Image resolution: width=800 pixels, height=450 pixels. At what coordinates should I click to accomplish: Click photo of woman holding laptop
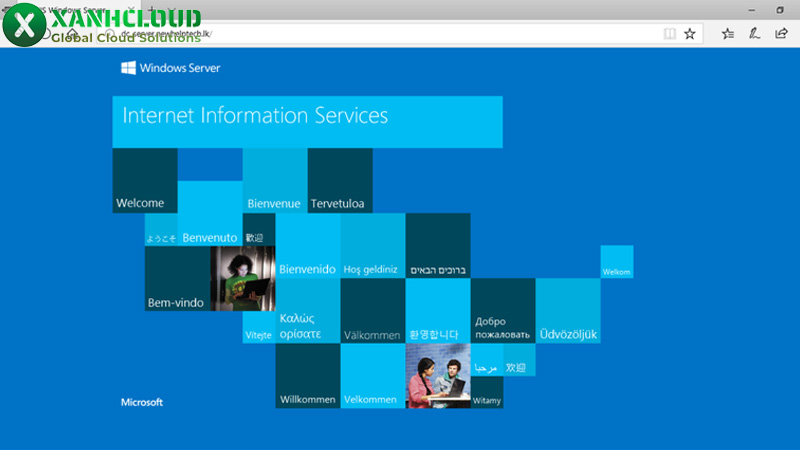(x=243, y=279)
